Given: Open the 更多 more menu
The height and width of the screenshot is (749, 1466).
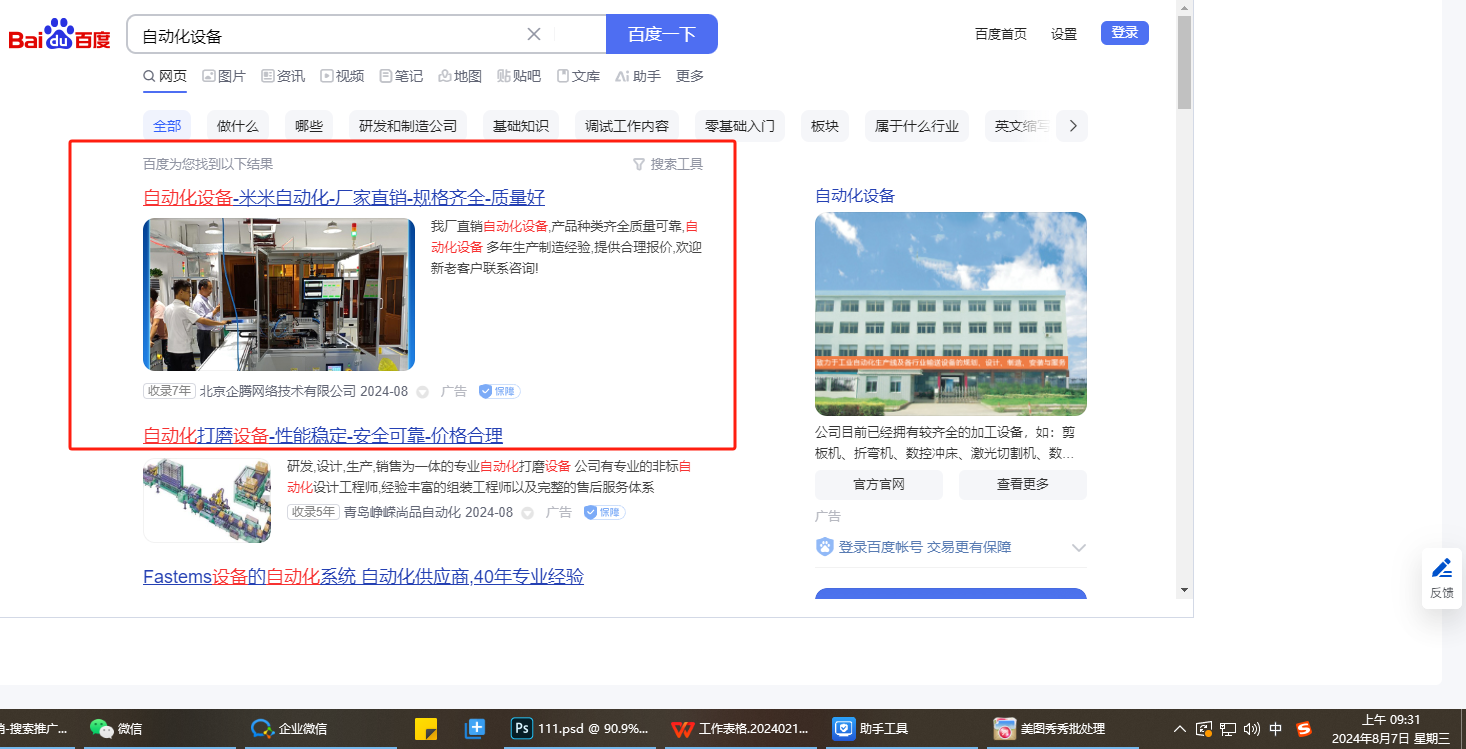Looking at the screenshot, I should pyautogui.click(x=690, y=76).
